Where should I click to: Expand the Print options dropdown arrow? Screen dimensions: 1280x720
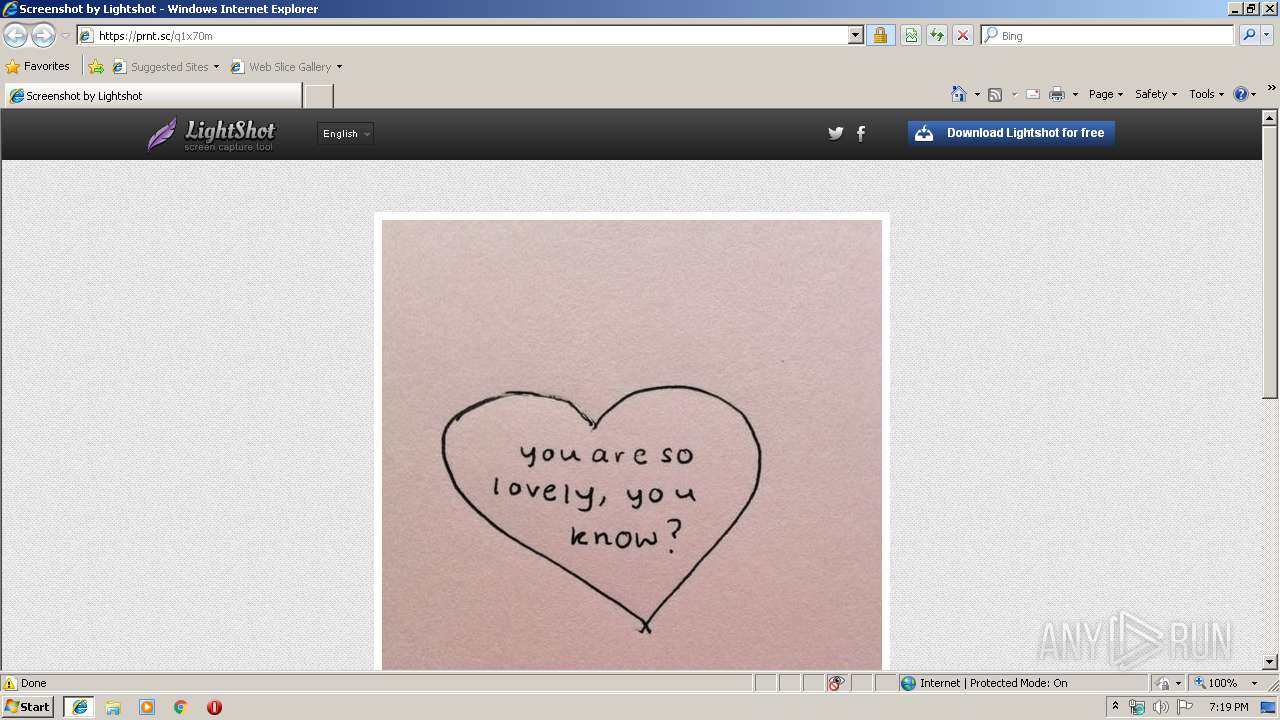tap(1075, 94)
